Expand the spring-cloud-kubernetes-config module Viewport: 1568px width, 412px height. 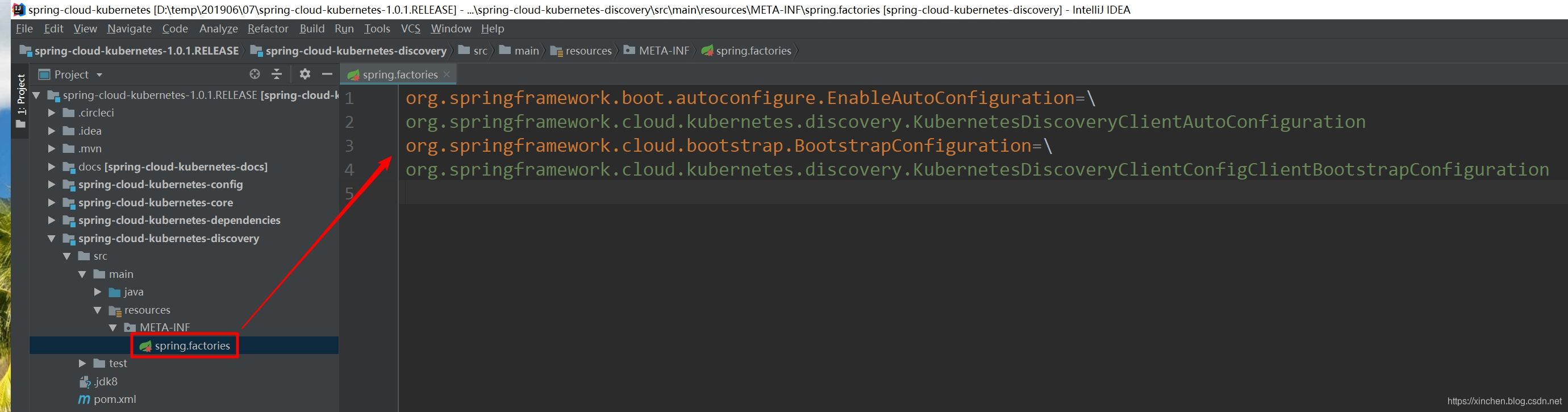tap(52, 184)
